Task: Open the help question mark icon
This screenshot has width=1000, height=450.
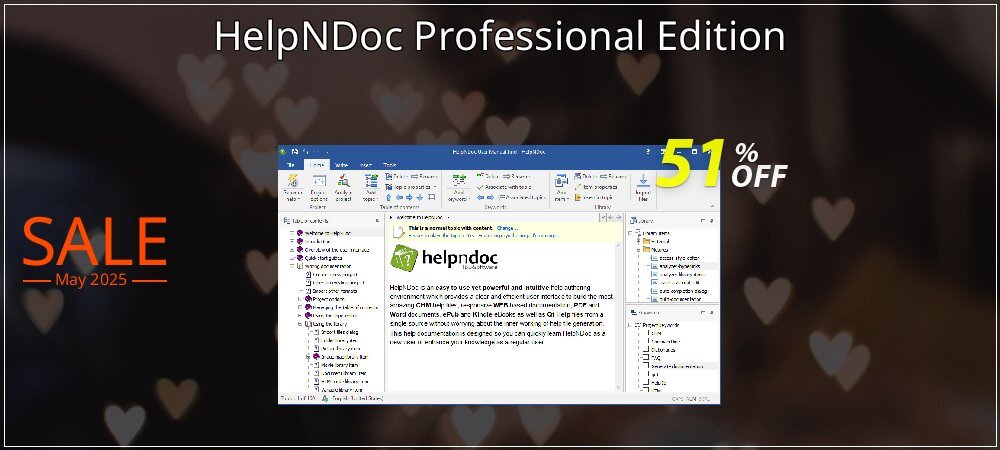Action: coord(648,152)
